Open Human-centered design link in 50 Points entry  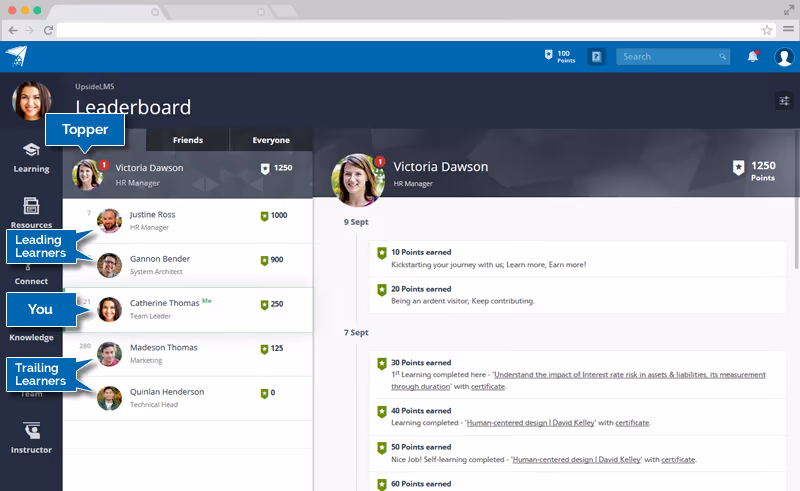[x=577, y=459]
